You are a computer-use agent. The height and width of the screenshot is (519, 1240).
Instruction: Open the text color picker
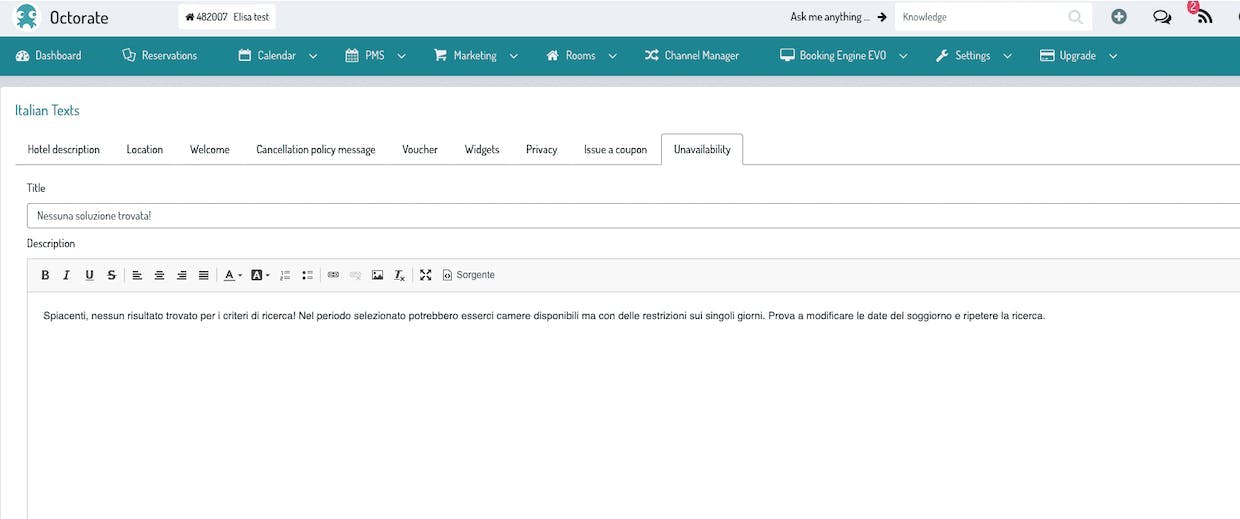(232, 275)
